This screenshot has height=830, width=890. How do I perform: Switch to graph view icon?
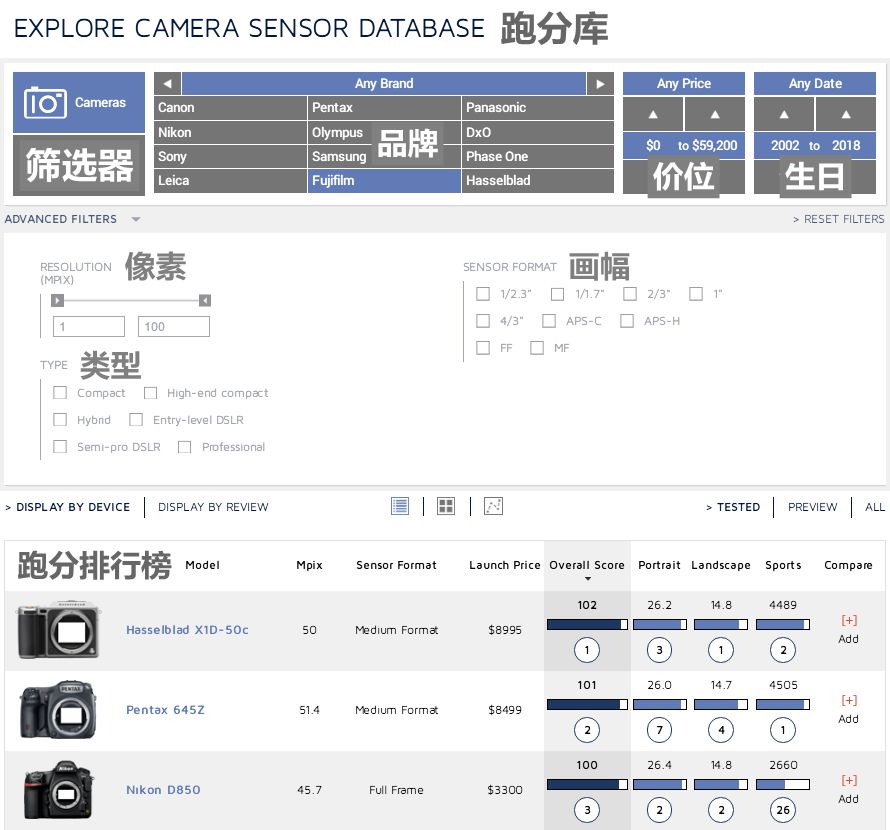493,506
